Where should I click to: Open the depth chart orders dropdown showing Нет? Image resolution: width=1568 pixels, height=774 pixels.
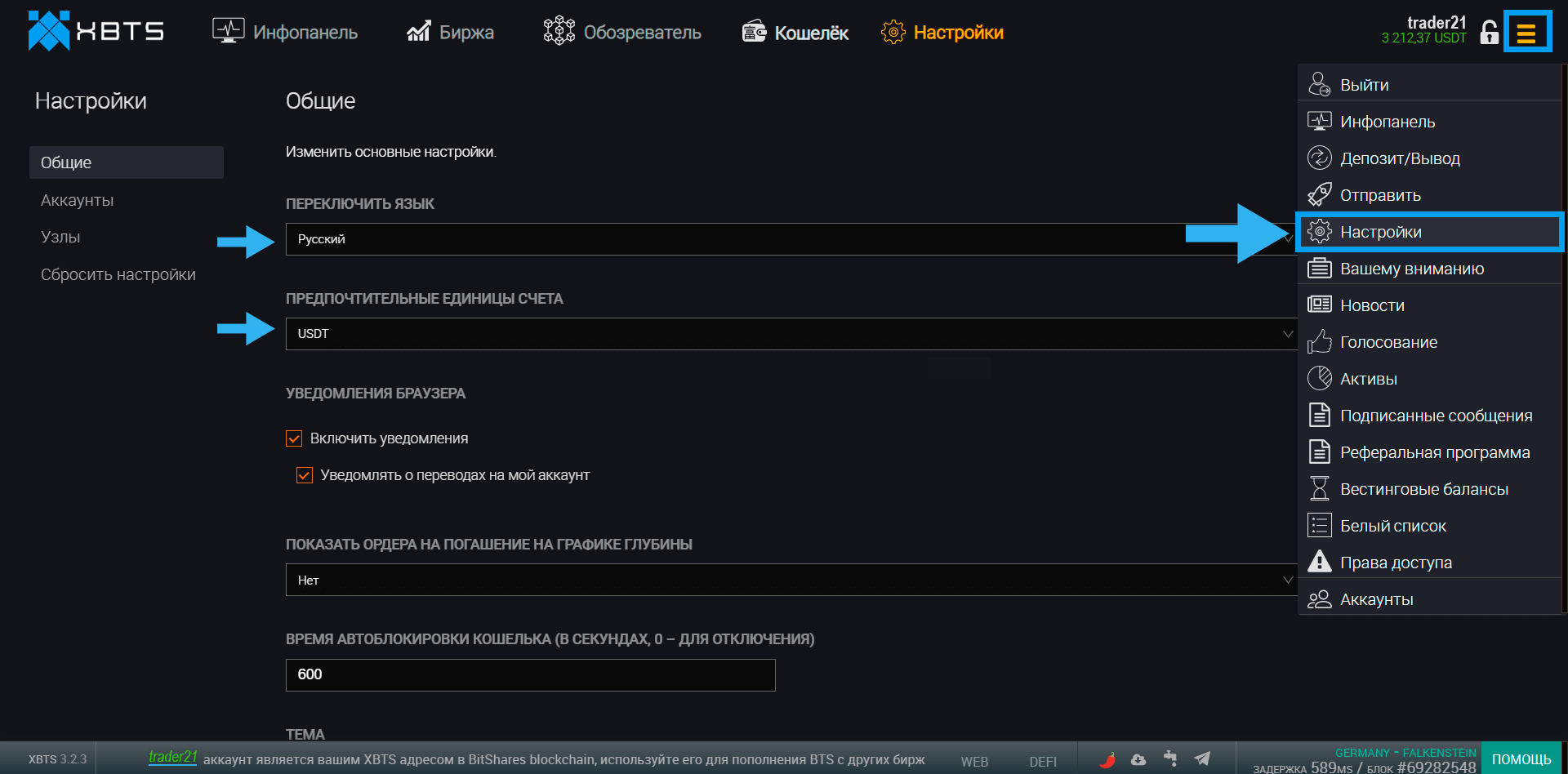789,580
